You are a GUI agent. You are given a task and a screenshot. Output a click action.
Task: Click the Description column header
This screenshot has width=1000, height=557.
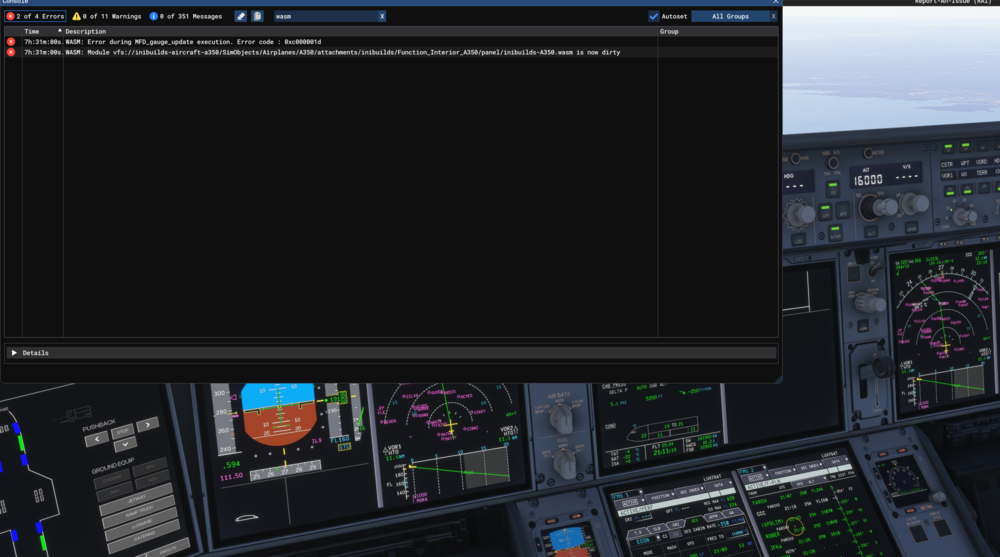click(x=86, y=32)
